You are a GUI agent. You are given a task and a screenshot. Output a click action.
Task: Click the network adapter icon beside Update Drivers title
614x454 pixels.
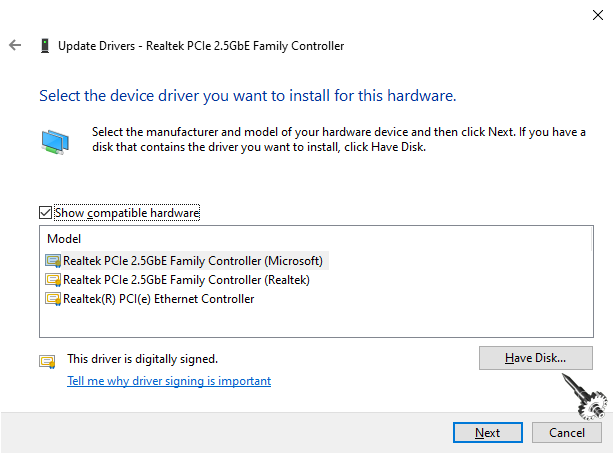[45, 46]
